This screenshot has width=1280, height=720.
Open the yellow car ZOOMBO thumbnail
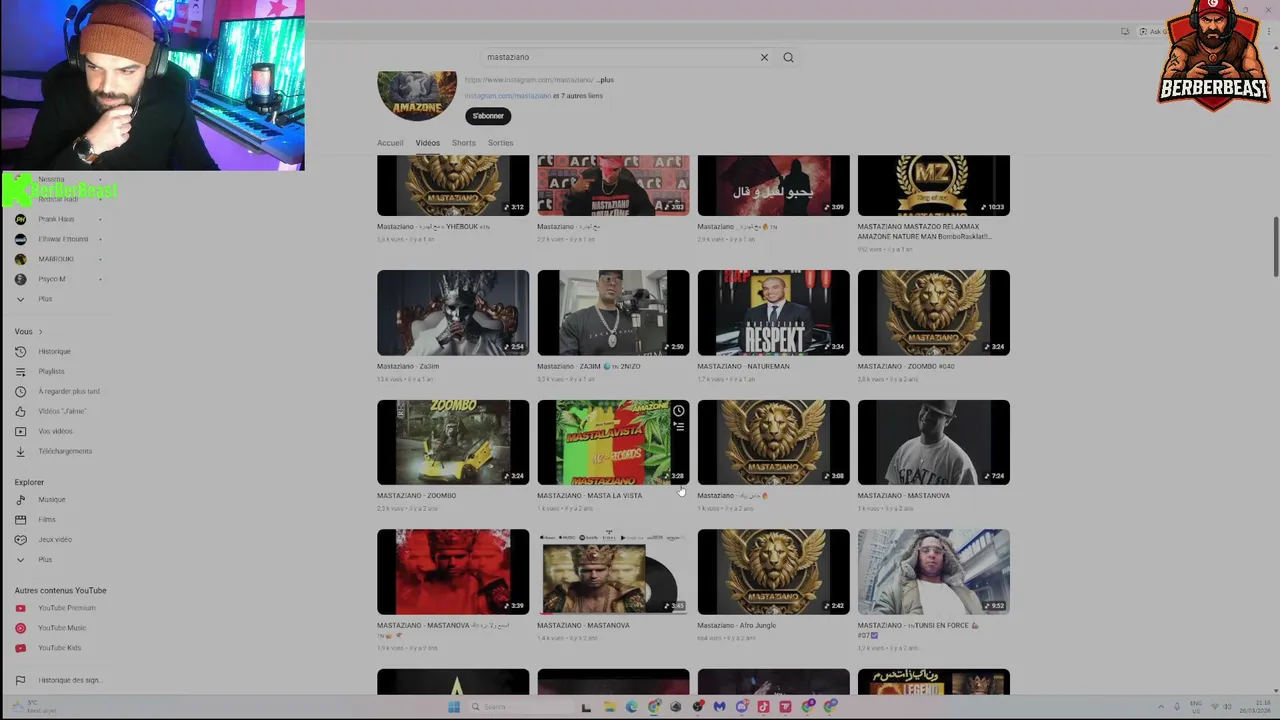pyautogui.click(x=453, y=442)
